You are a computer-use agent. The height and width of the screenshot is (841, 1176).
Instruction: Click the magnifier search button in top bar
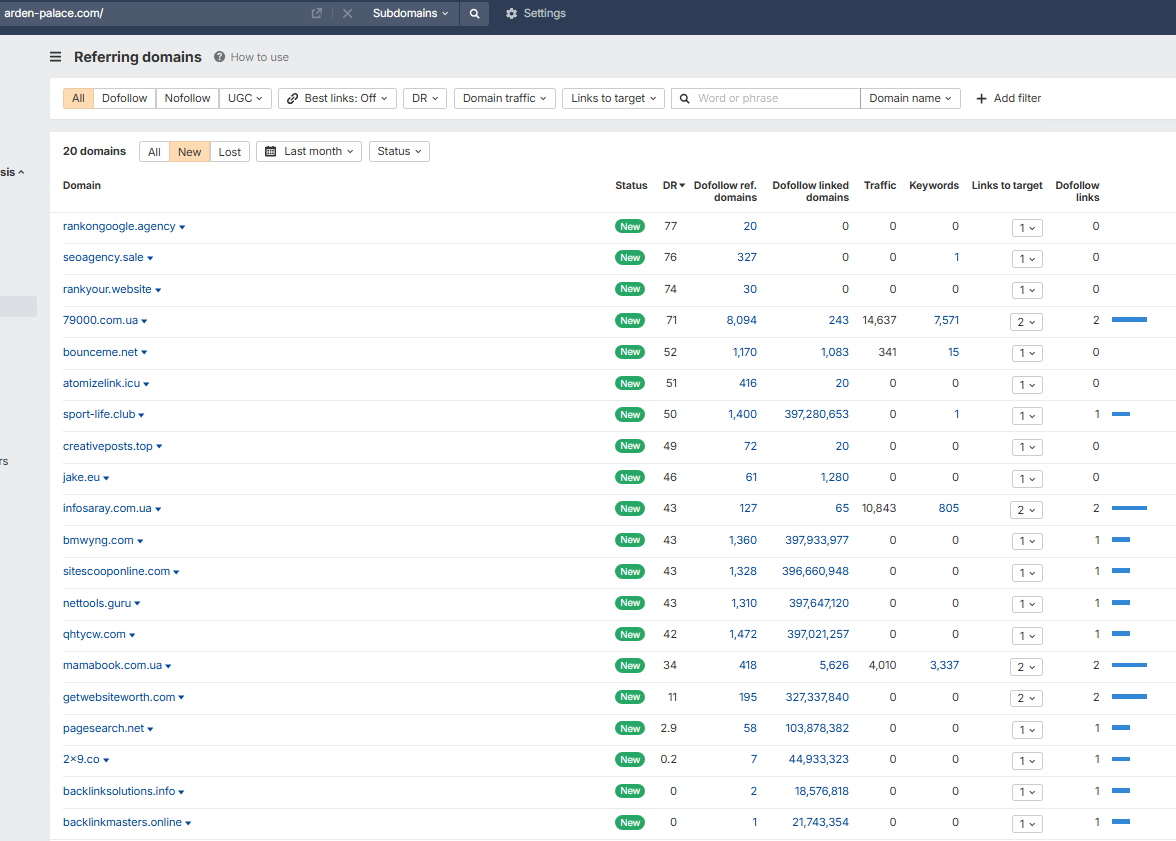474,14
